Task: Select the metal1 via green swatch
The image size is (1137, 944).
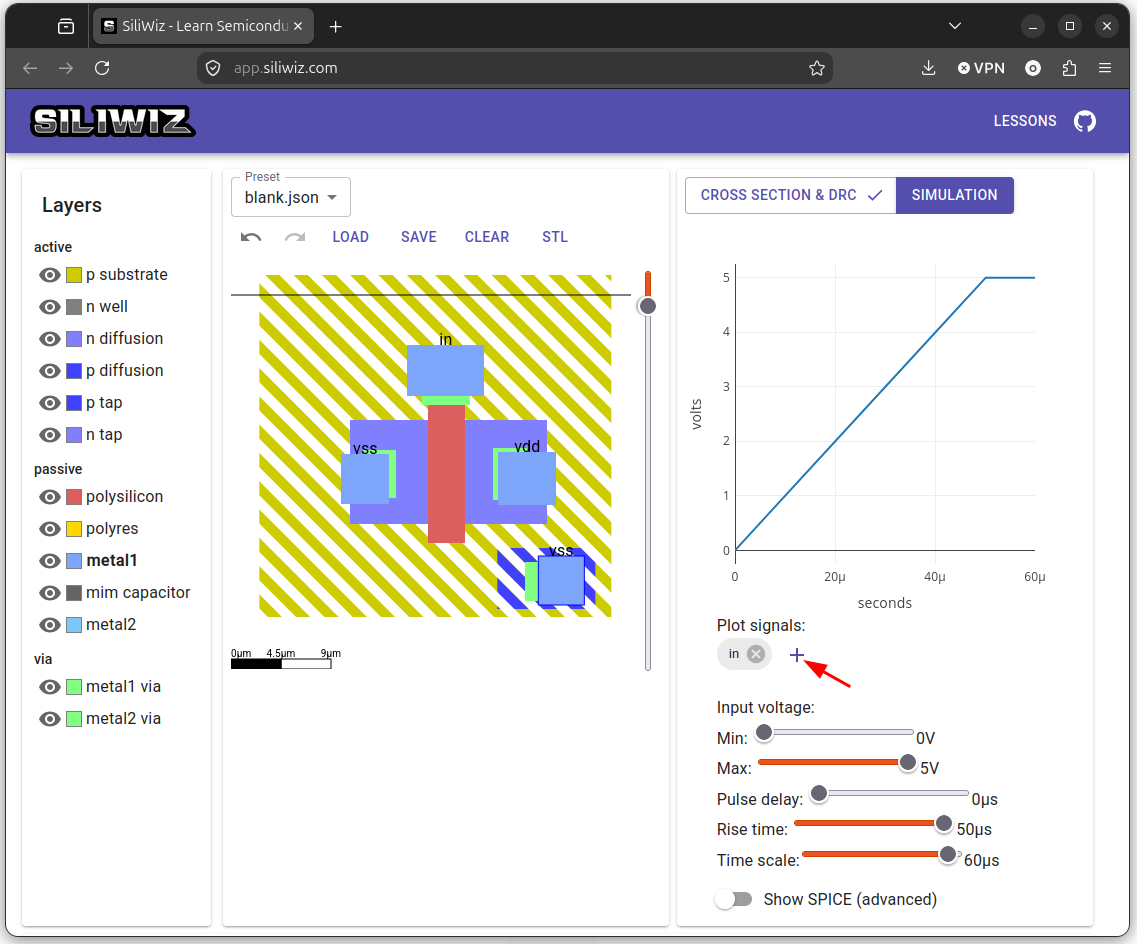Action: tap(74, 687)
